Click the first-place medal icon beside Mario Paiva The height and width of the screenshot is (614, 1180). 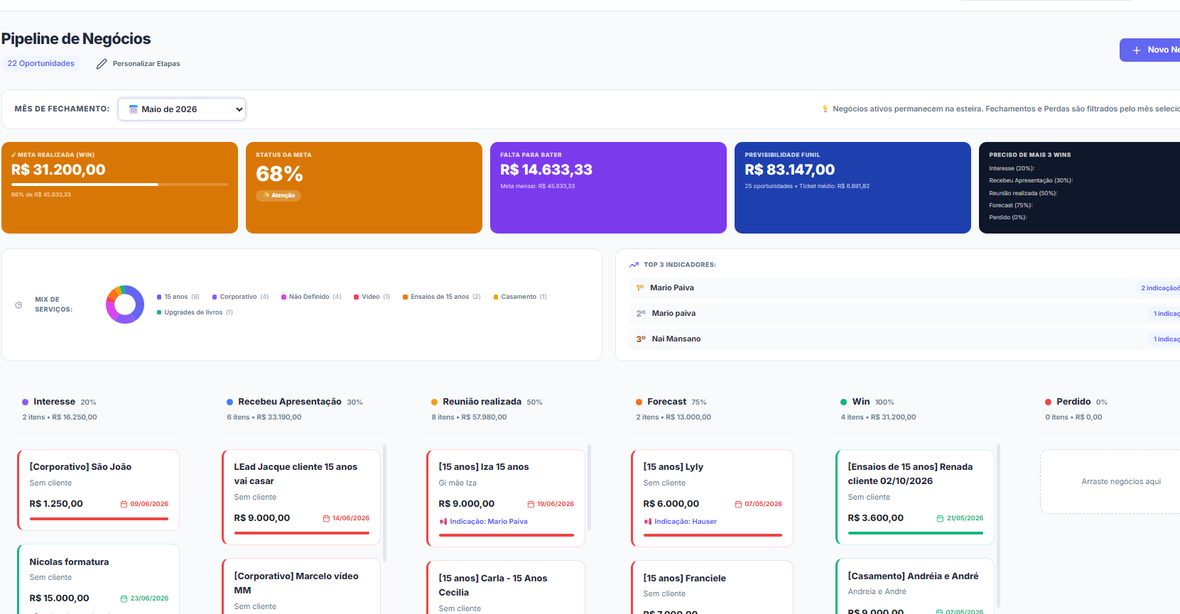point(640,288)
